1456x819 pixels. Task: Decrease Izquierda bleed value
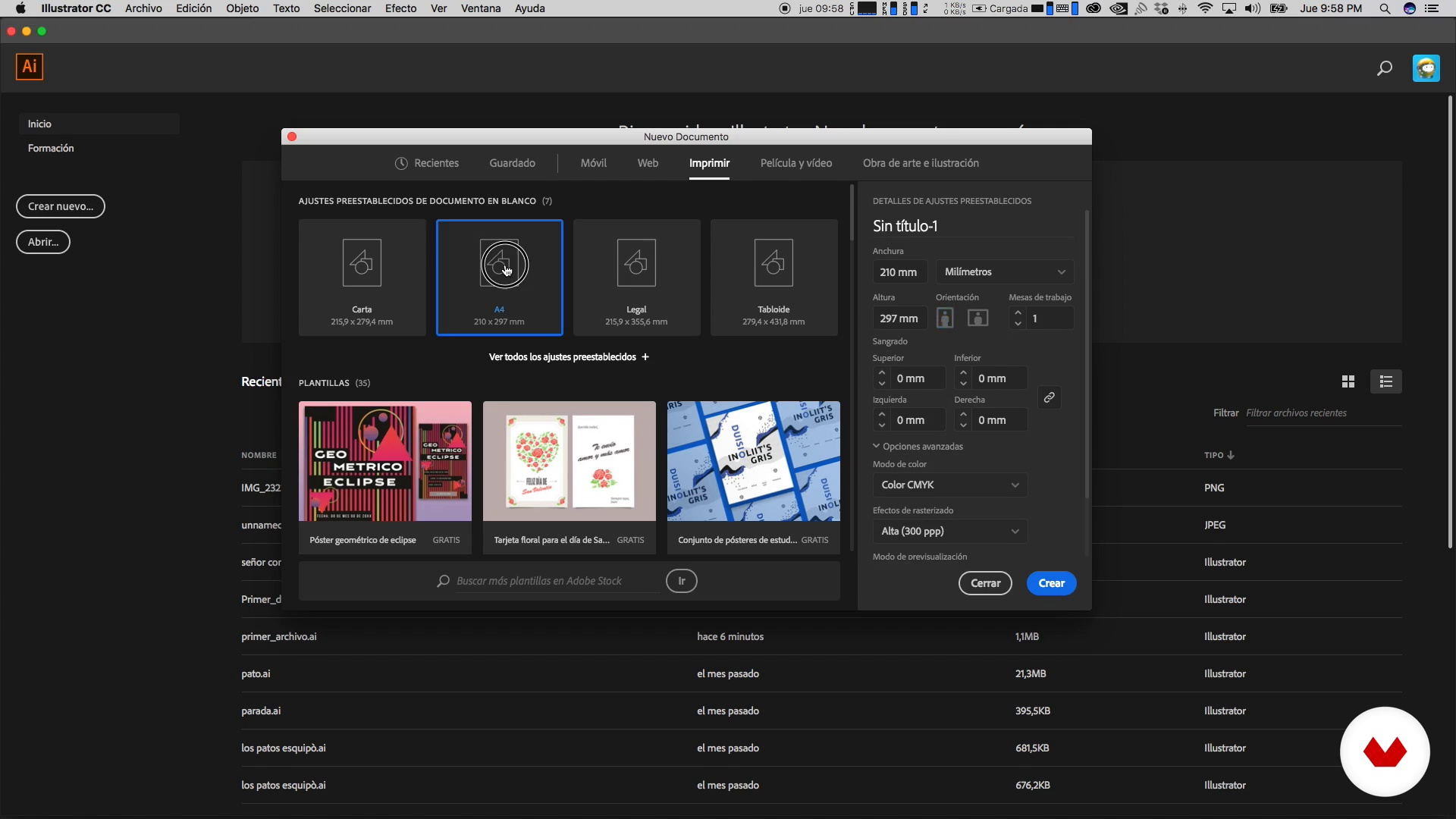pyautogui.click(x=881, y=425)
